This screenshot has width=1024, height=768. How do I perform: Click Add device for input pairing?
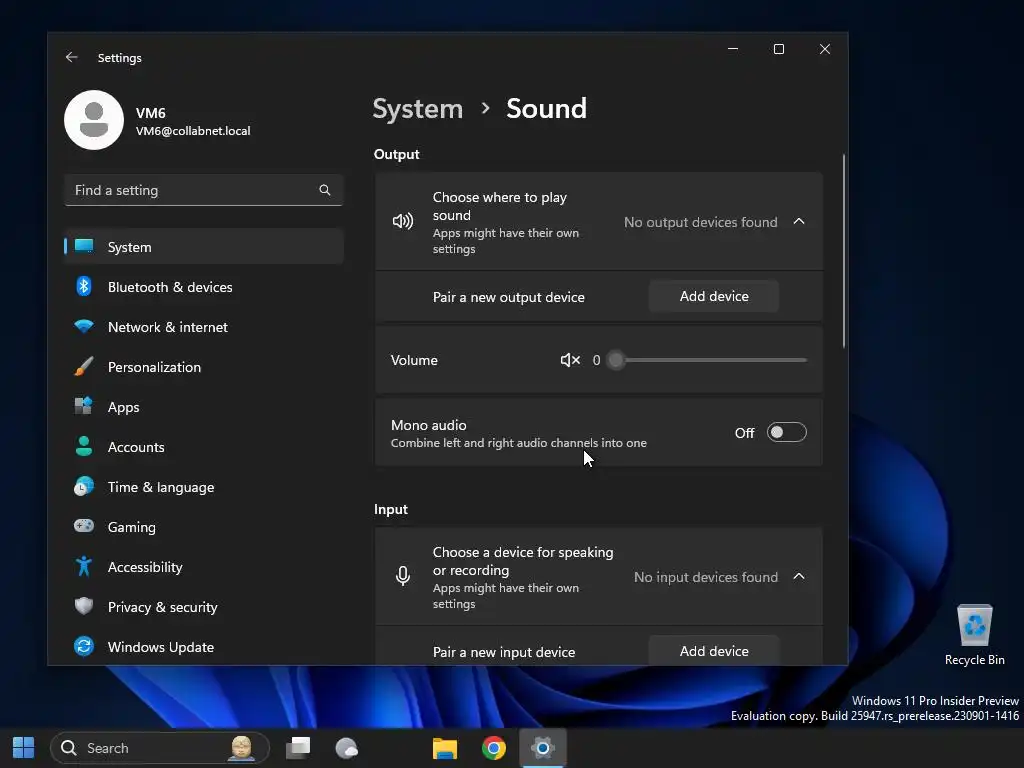point(714,650)
